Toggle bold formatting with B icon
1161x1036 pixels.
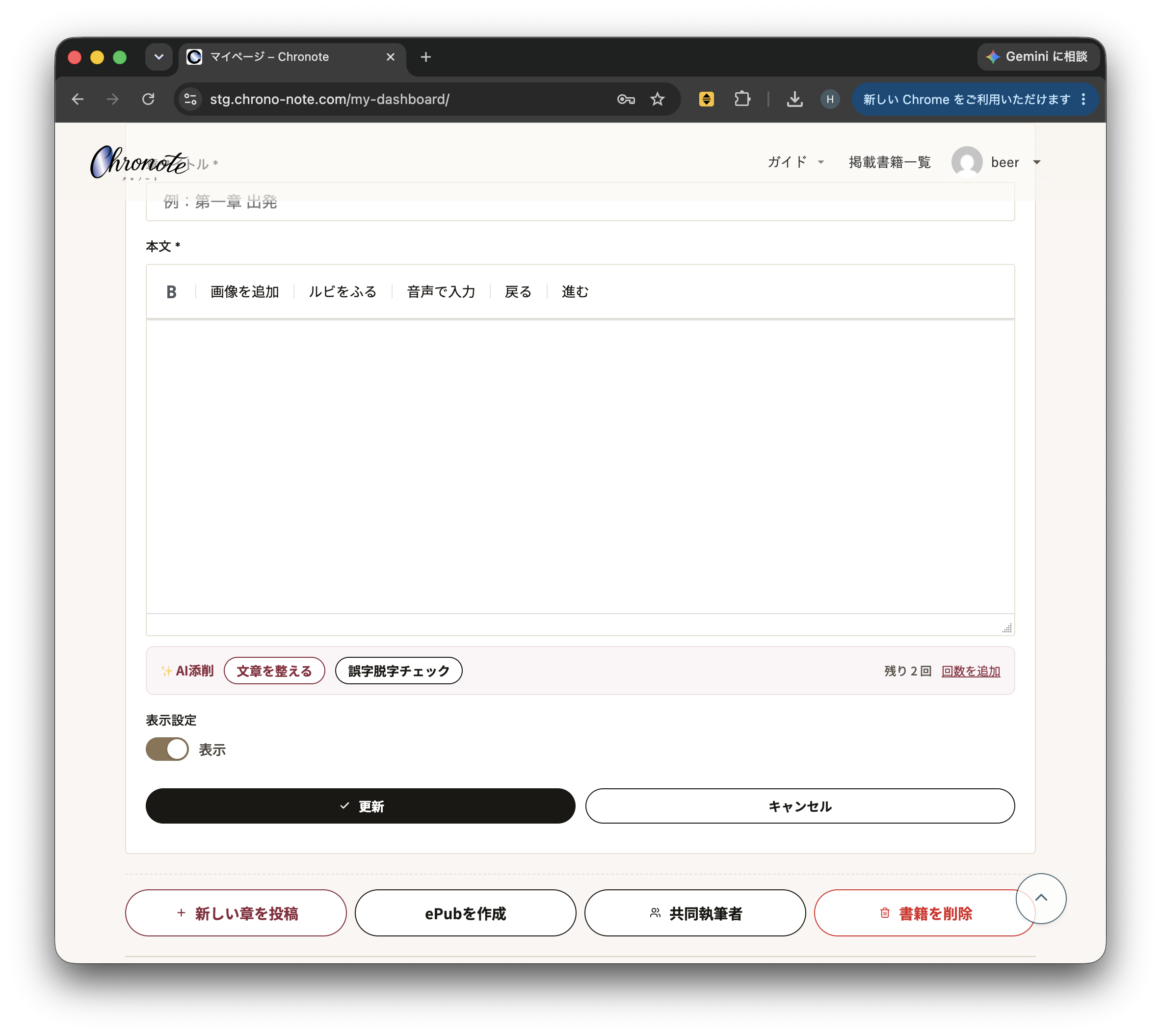point(171,292)
